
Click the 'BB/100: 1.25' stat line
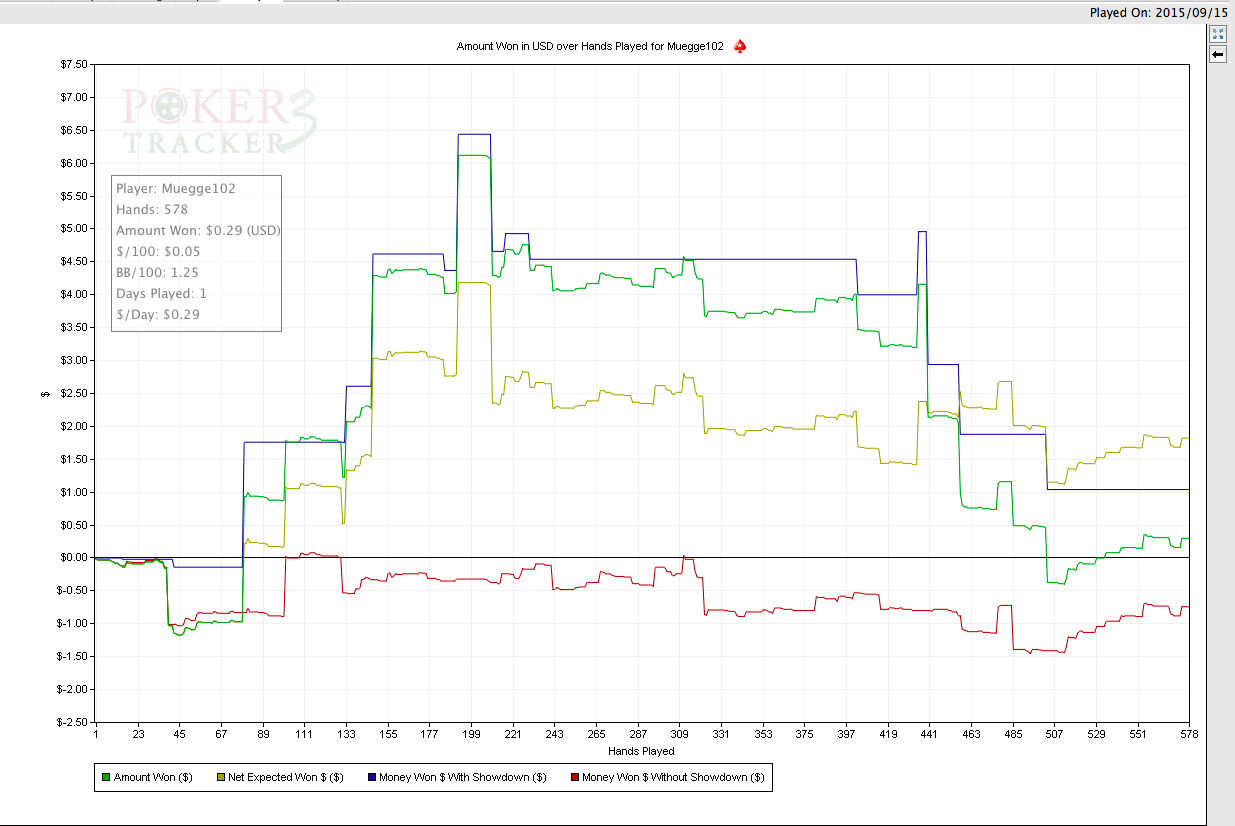click(157, 272)
